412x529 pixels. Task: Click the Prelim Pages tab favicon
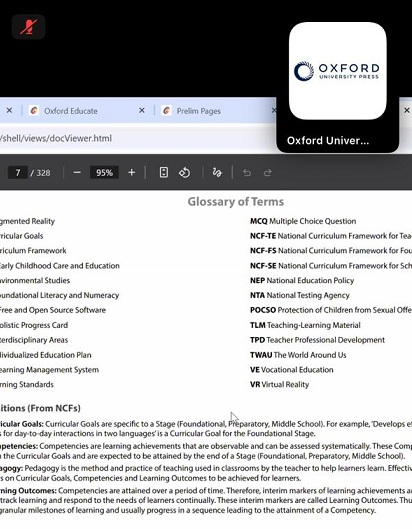click(x=166, y=110)
